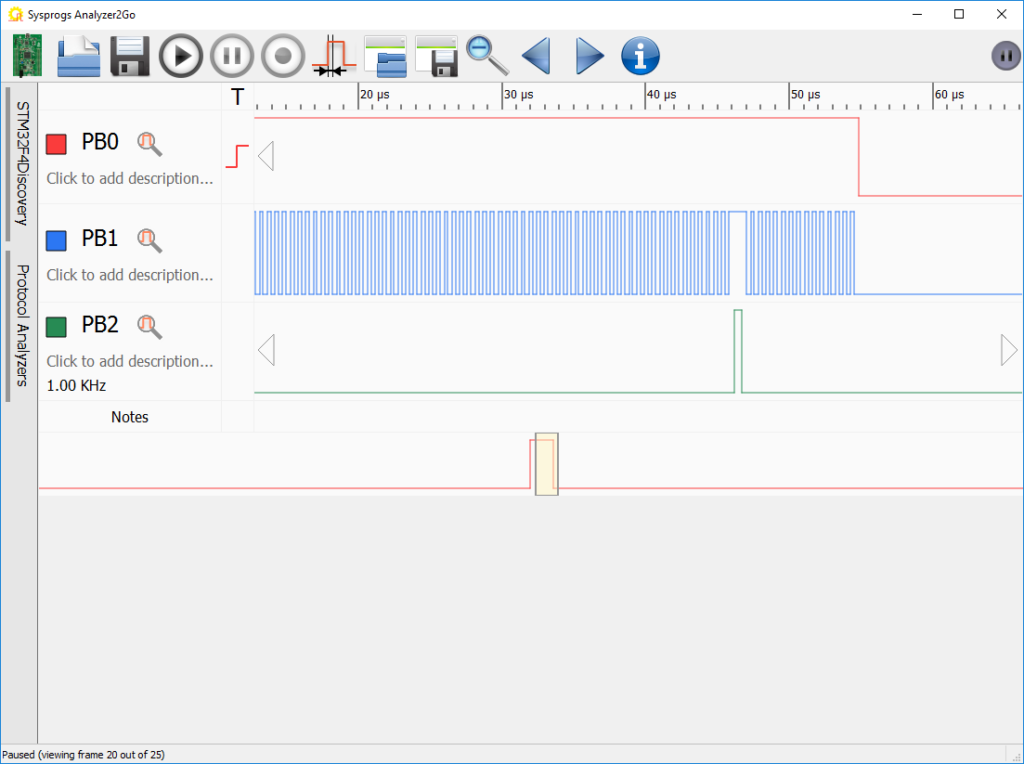Image resolution: width=1024 pixels, height=764 pixels.
Task: Change PB0 color via its red swatch
Action: coord(58,143)
